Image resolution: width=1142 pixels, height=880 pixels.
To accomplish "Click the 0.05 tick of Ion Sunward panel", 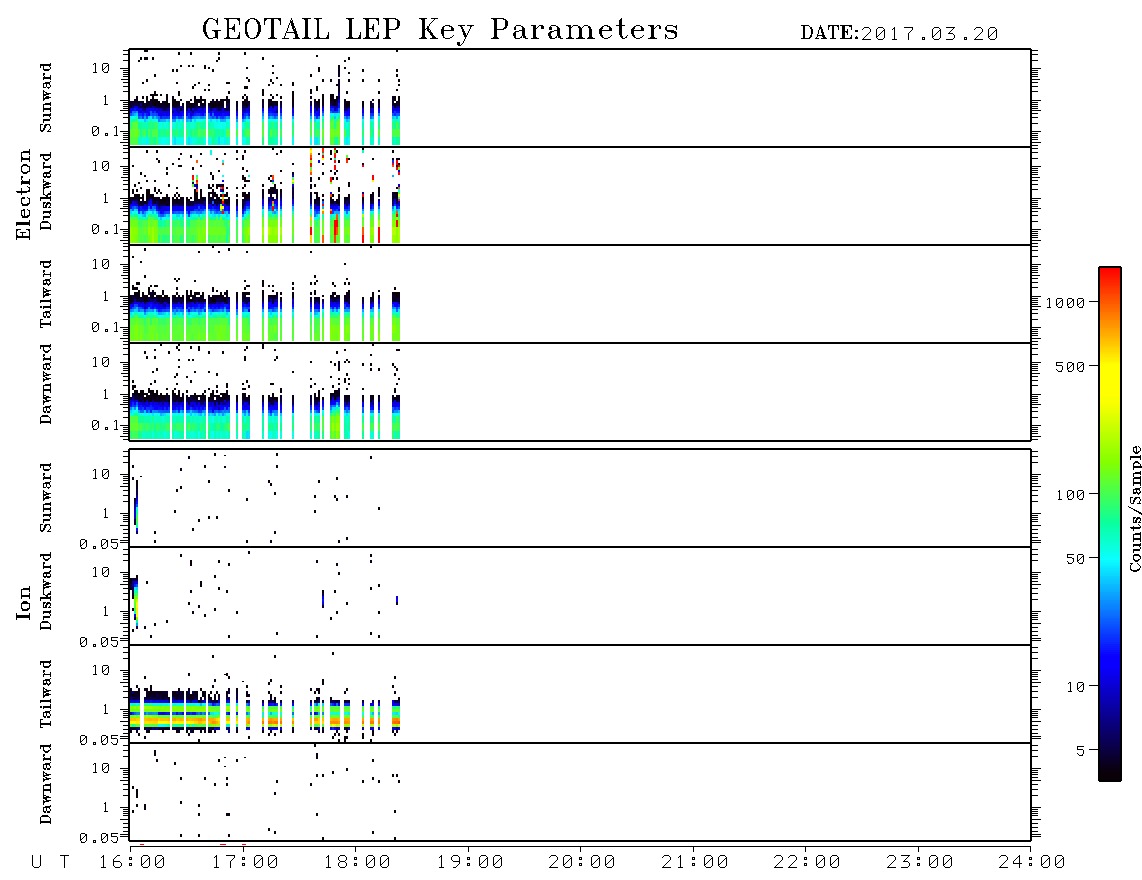I will (x=98, y=544).
